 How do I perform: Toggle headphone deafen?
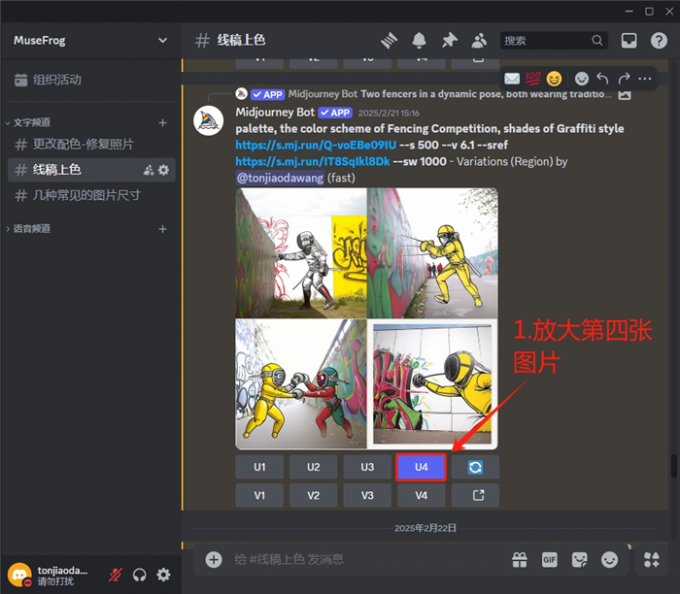(x=139, y=575)
